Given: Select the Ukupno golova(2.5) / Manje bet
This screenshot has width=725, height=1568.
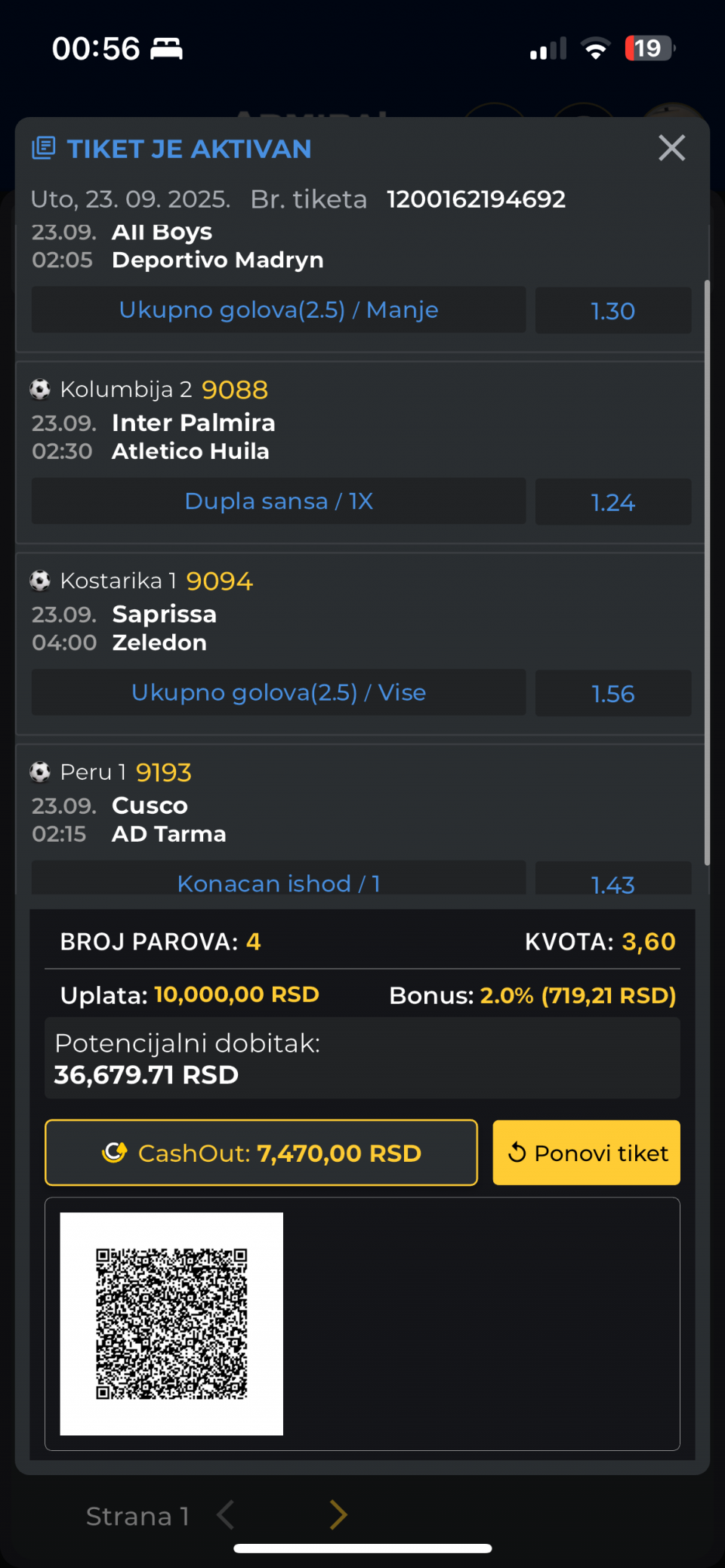Looking at the screenshot, I should [279, 310].
